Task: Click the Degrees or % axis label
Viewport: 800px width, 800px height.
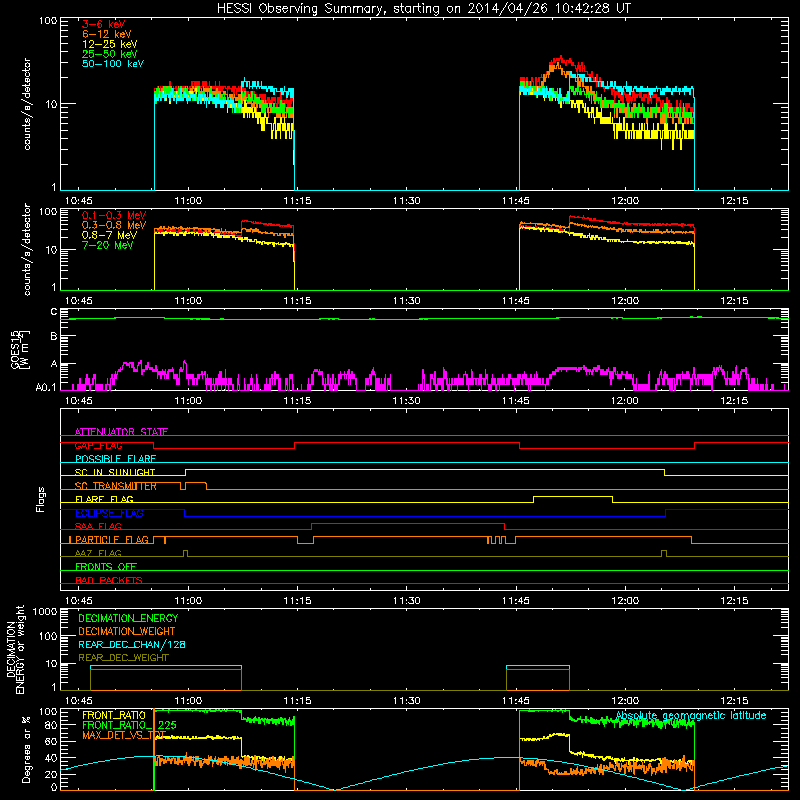Action: pyautogui.click(x=26, y=749)
